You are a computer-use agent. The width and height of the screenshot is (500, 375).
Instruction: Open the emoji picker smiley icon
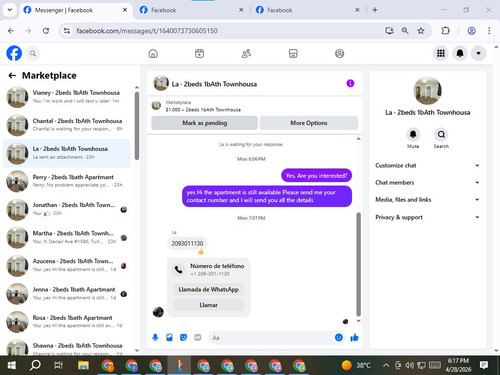point(339,338)
